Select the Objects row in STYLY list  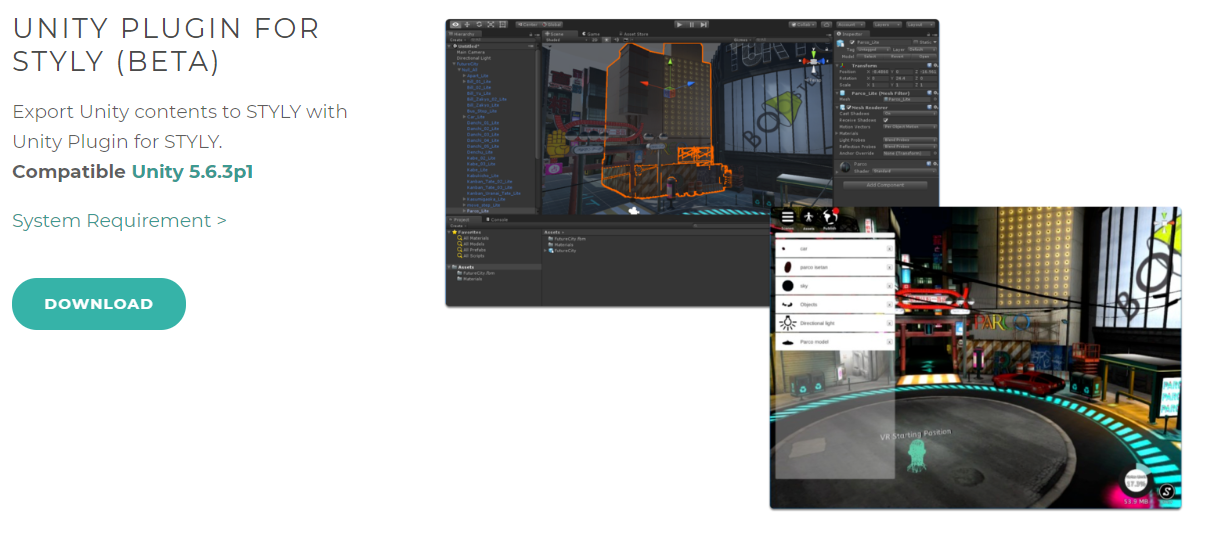pos(834,304)
